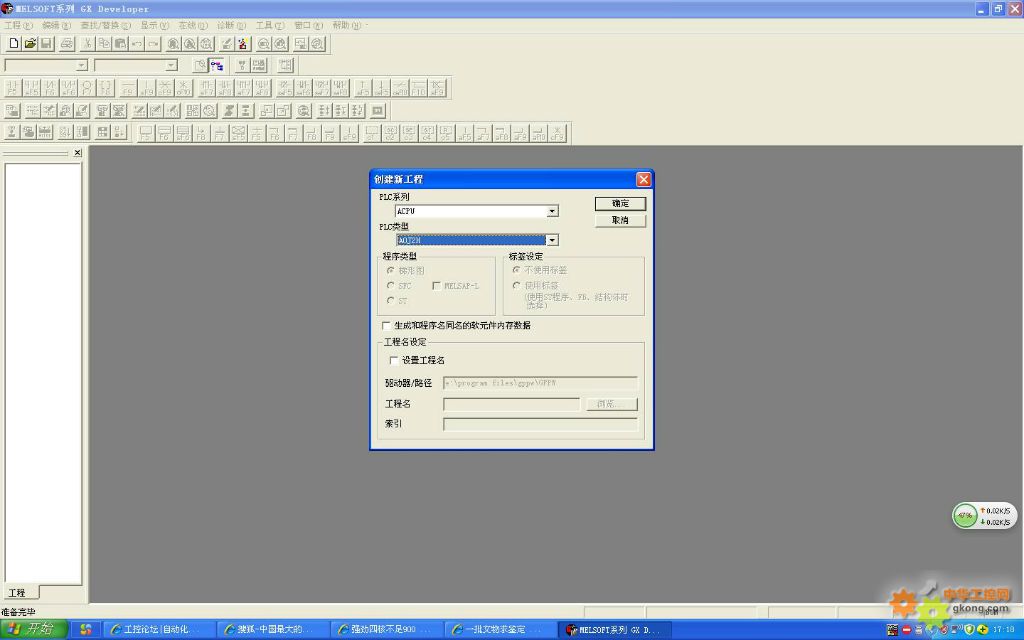Image resolution: width=1024 pixels, height=640 pixels.
Task: Select the 梯形图 radio button
Action: coord(391,270)
